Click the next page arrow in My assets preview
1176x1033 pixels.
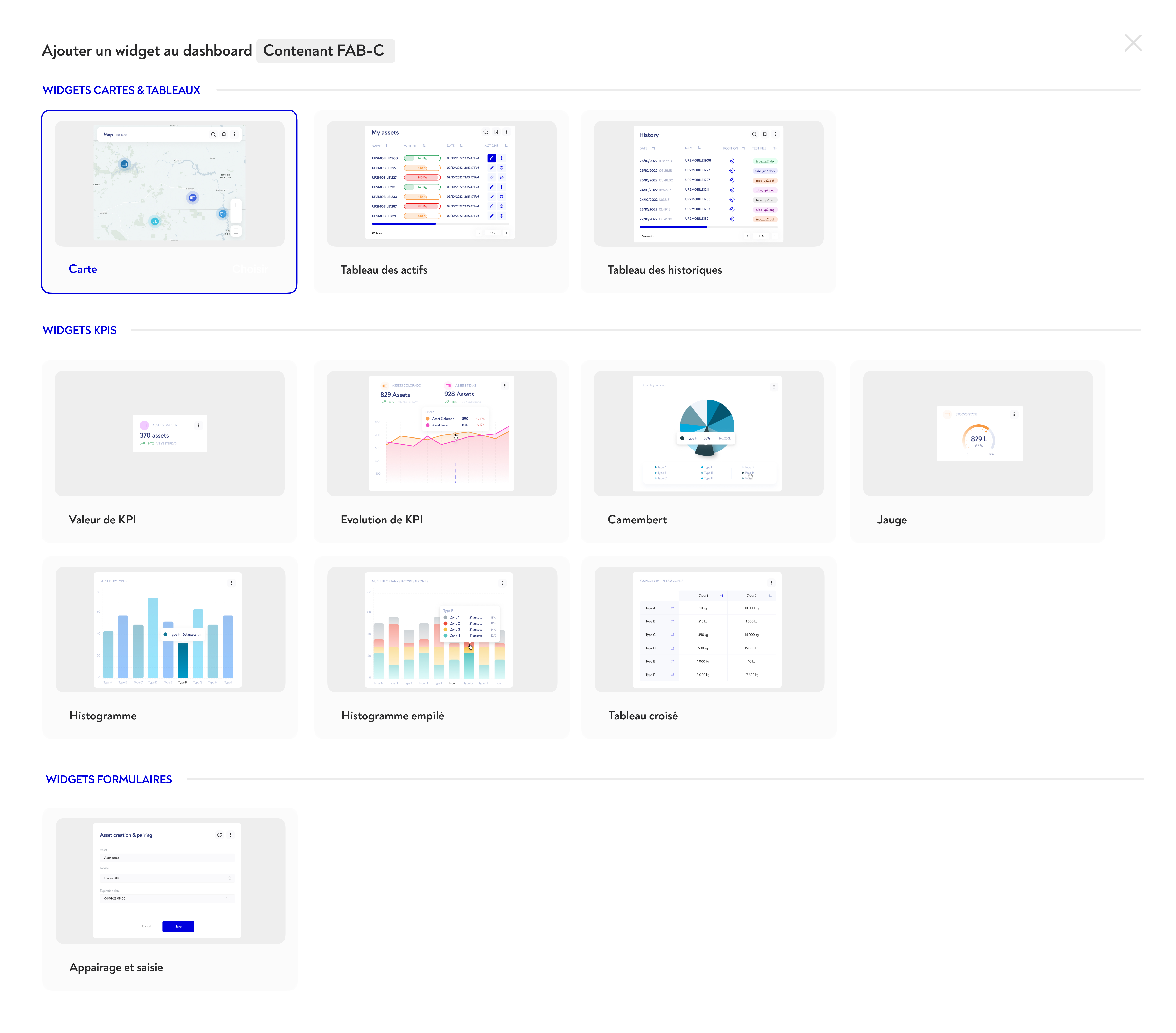(x=506, y=233)
